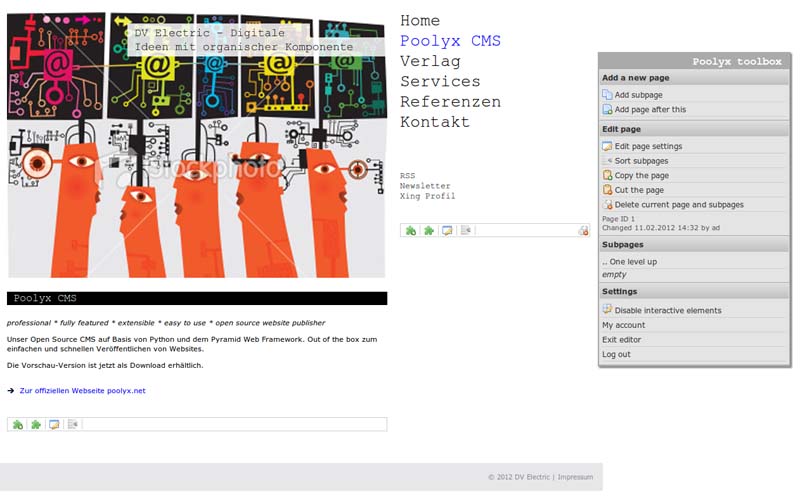Click gray list icon below poolyx.net link
The image size is (800, 501).
coord(72,424)
